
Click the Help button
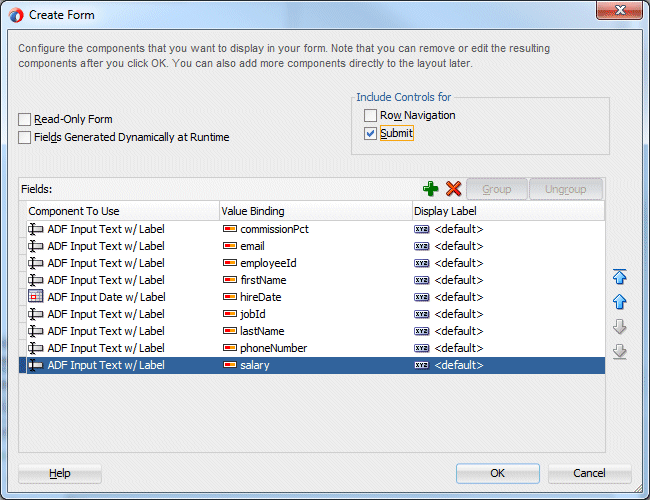[60, 473]
